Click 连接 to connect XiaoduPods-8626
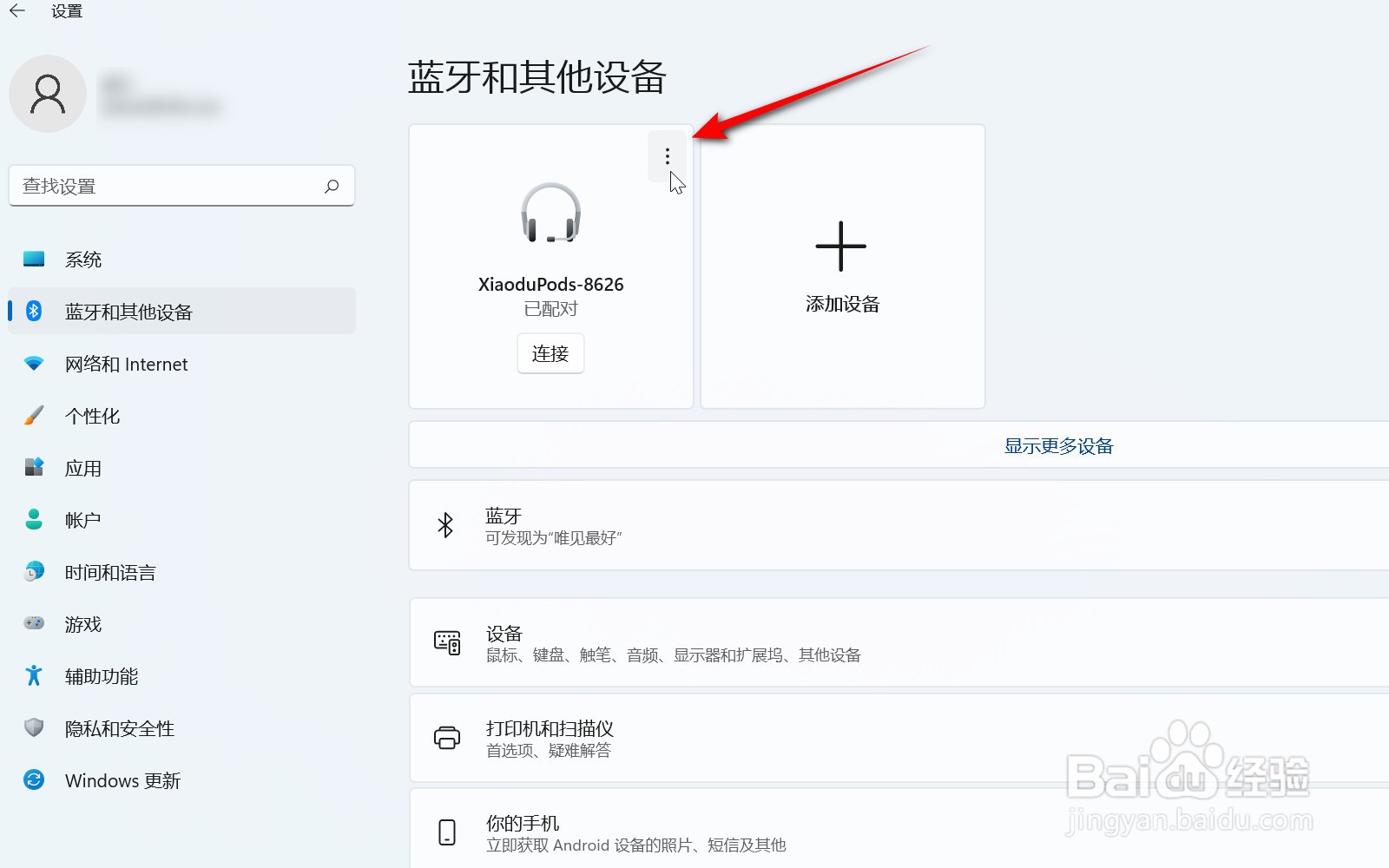The width and height of the screenshot is (1389, 868). tap(550, 353)
